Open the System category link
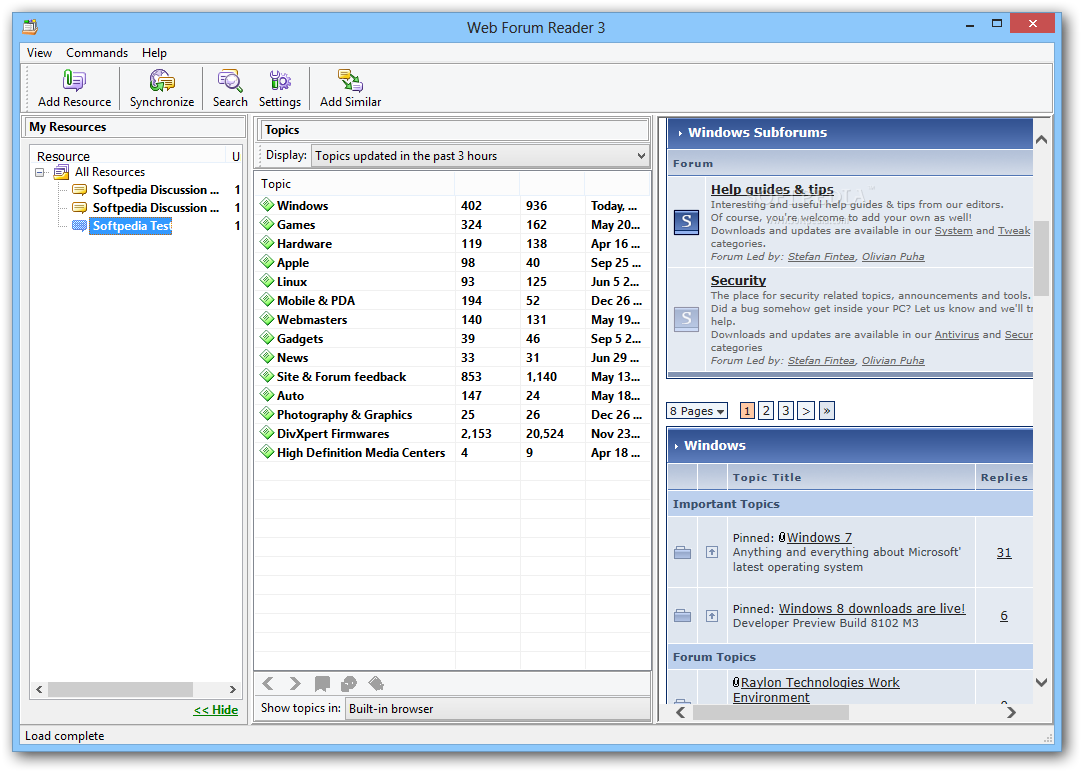Viewport: 1082px width, 772px height. [954, 230]
